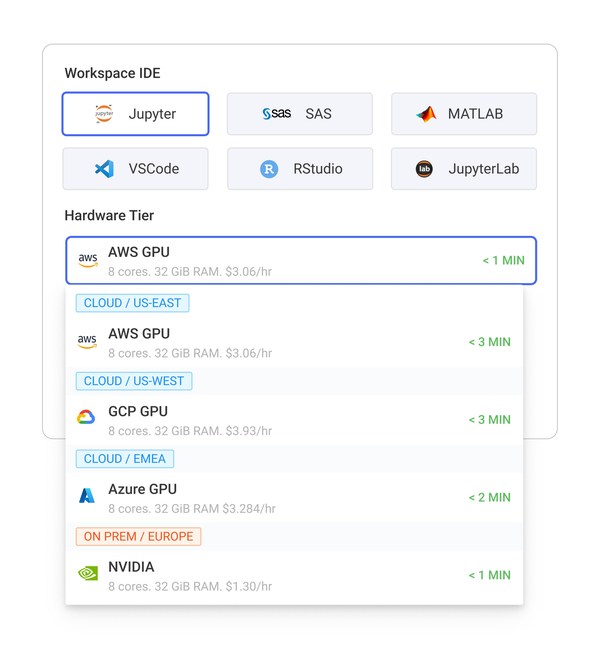
Task: Select GCP GPU hardware tier option
Action: (x=294, y=420)
